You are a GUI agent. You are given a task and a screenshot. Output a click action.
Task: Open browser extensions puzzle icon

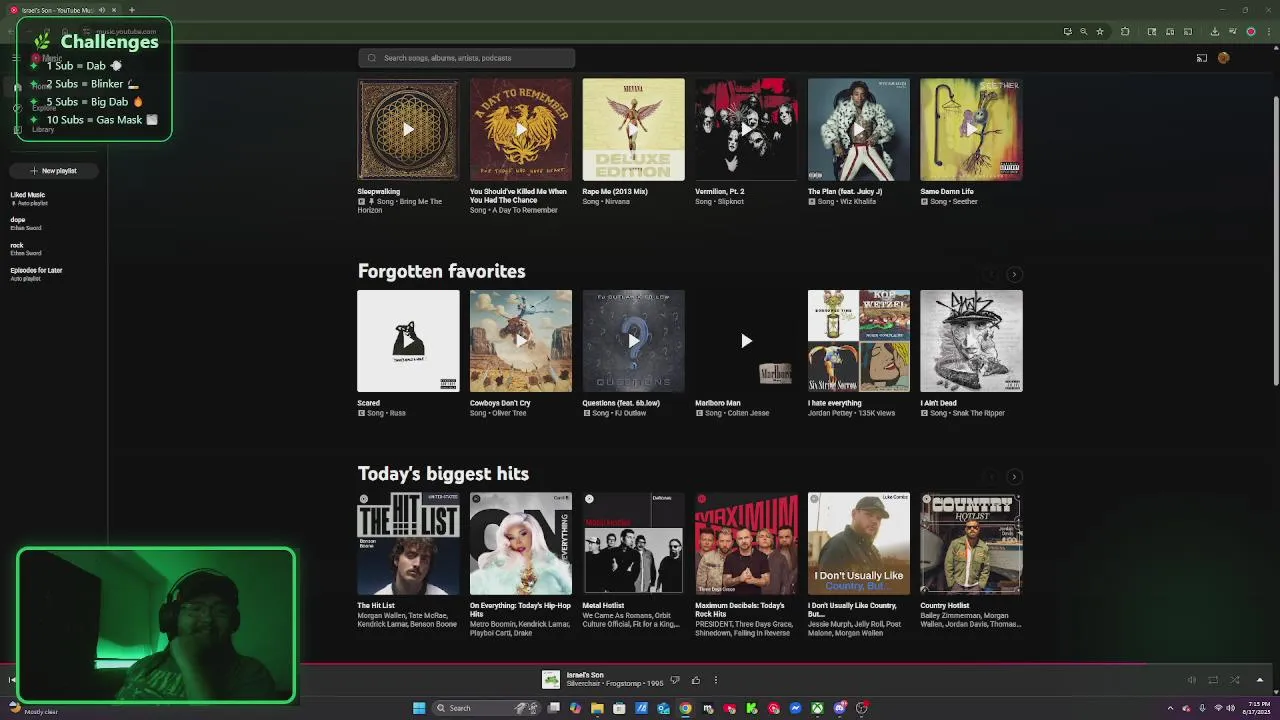click(x=1125, y=32)
